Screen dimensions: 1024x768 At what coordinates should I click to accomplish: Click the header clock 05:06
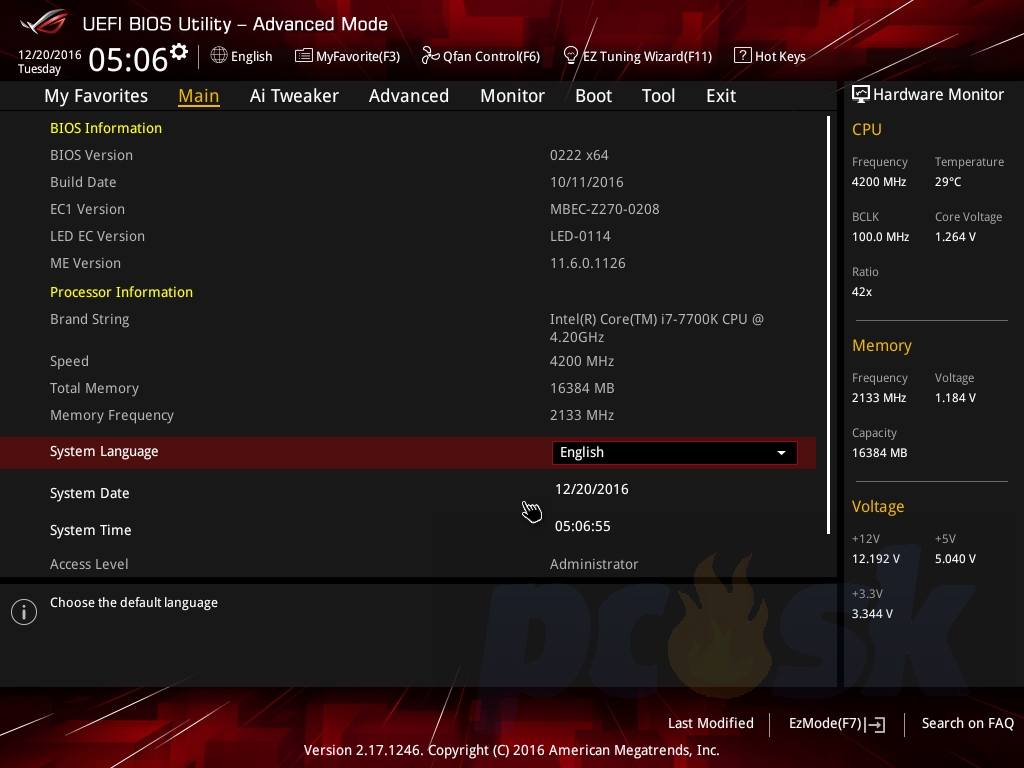click(128, 59)
